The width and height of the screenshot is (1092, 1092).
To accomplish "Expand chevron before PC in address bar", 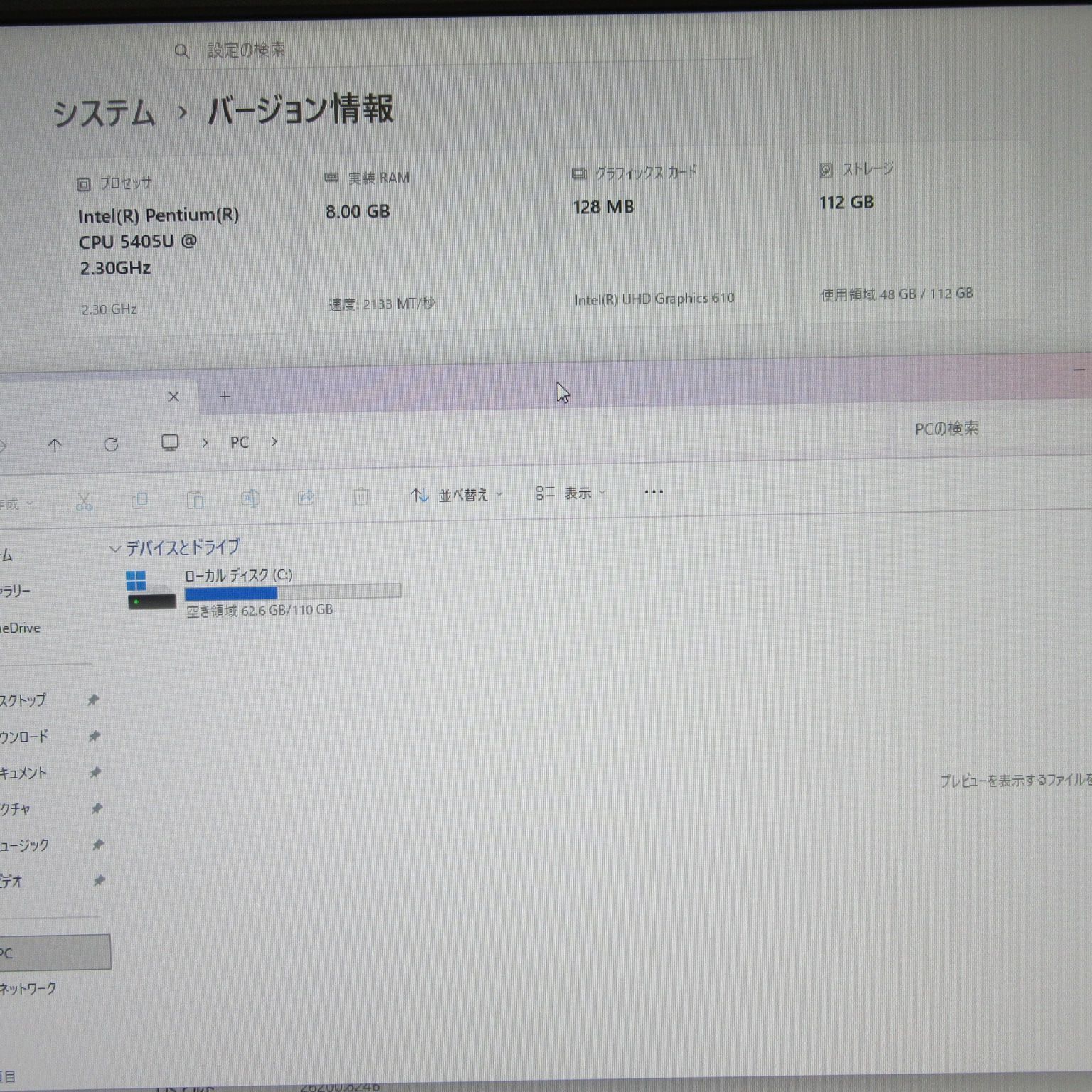I will [x=205, y=442].
